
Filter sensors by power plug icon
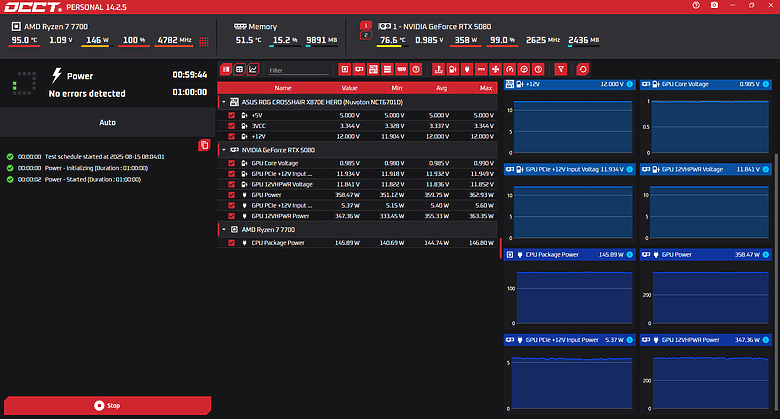(467, 70)
